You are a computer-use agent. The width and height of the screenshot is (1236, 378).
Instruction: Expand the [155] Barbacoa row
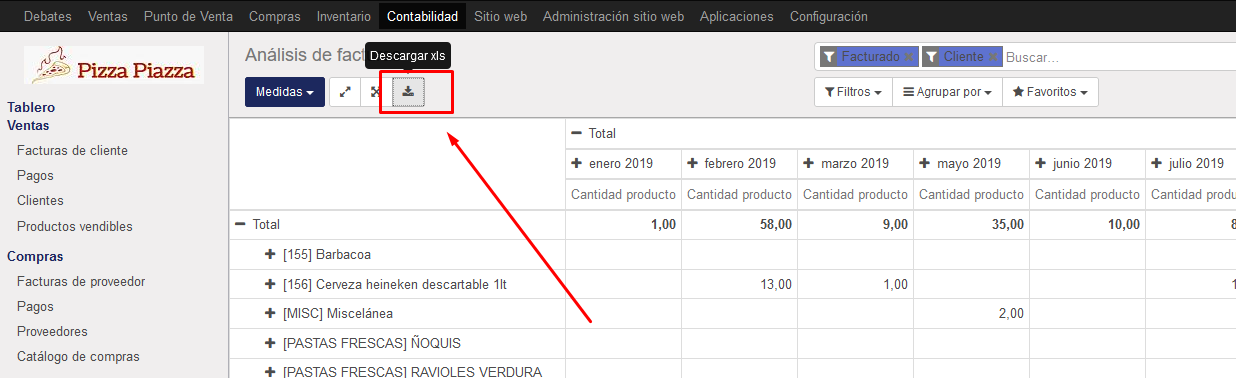(270, 254)
